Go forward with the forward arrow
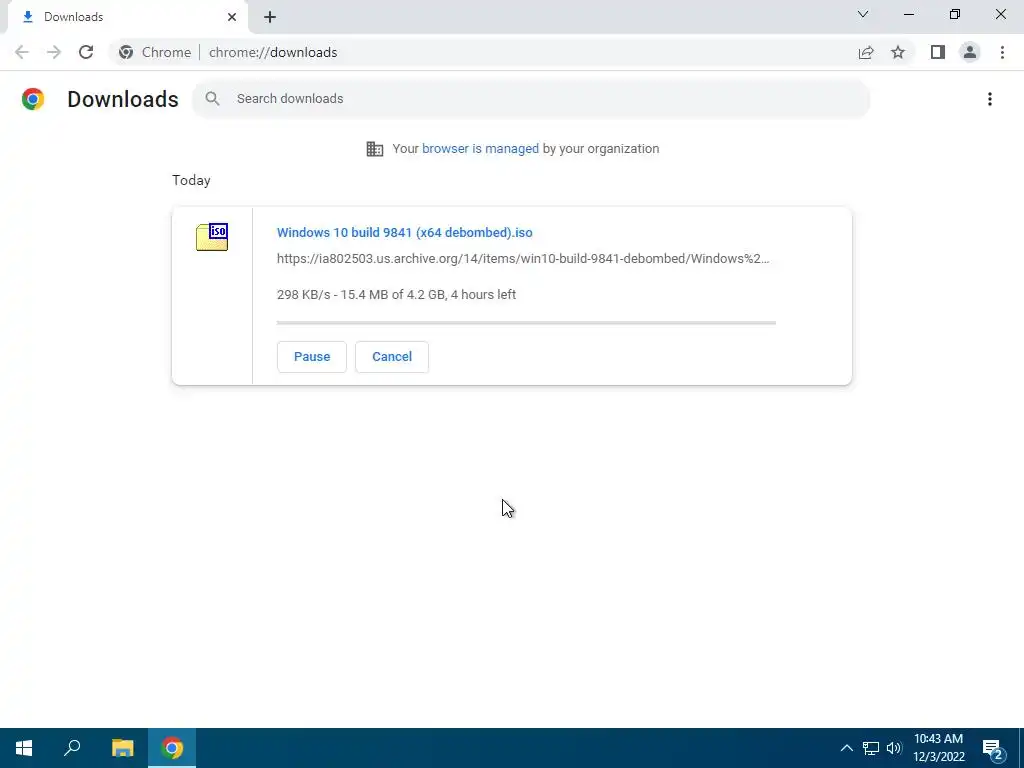The image size is (1024, 768). (x=54, y=52)
